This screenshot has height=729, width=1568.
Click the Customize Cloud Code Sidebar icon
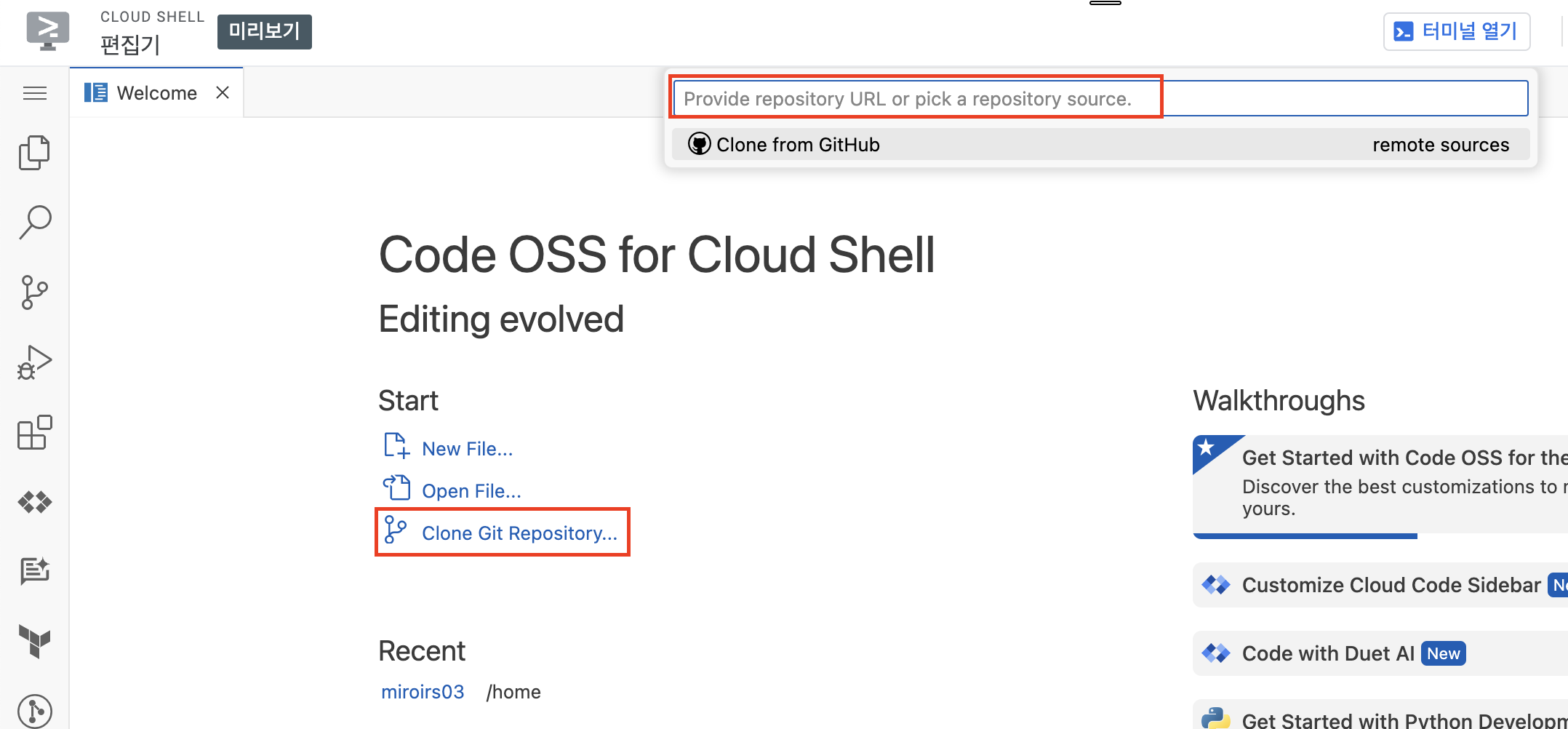[x=1216, y=585]
